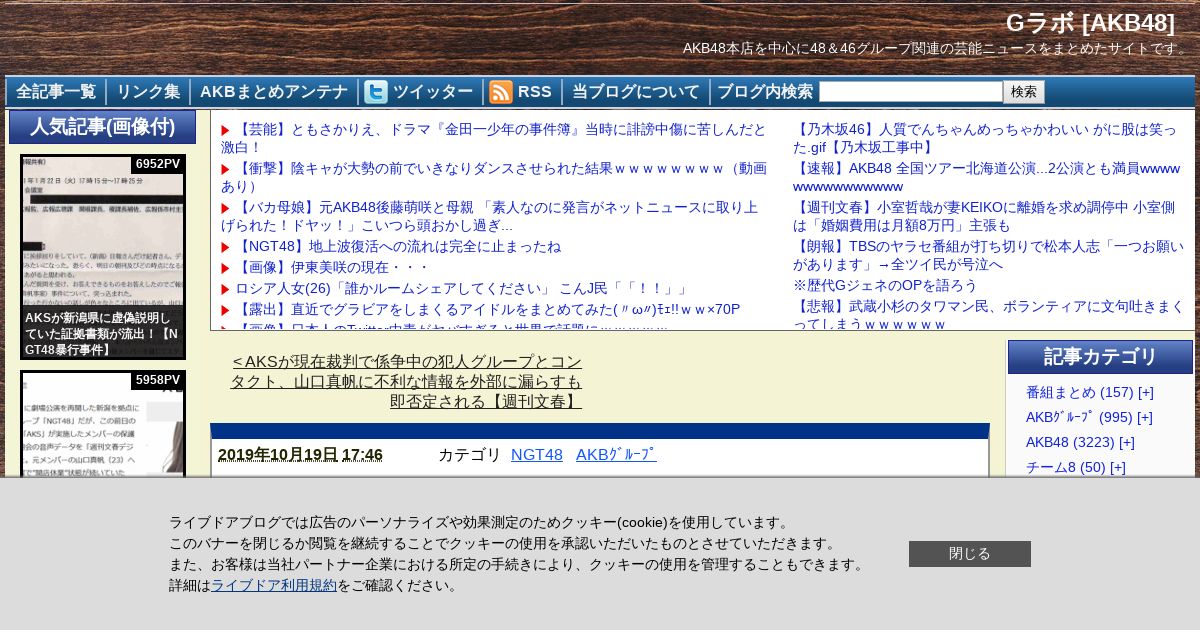Open AKBまとめアンテナ menu item

click(274, 92)
